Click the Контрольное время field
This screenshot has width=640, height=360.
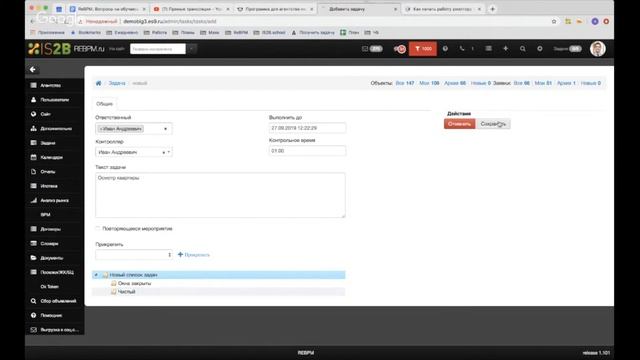click(x=307, y=151)
